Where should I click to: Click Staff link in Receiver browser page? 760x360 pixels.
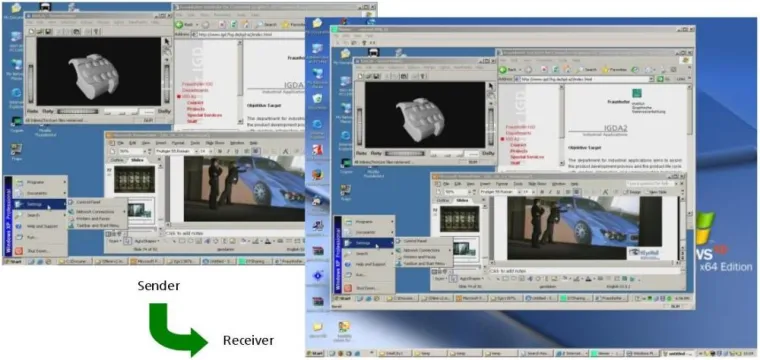coord(515,163)
